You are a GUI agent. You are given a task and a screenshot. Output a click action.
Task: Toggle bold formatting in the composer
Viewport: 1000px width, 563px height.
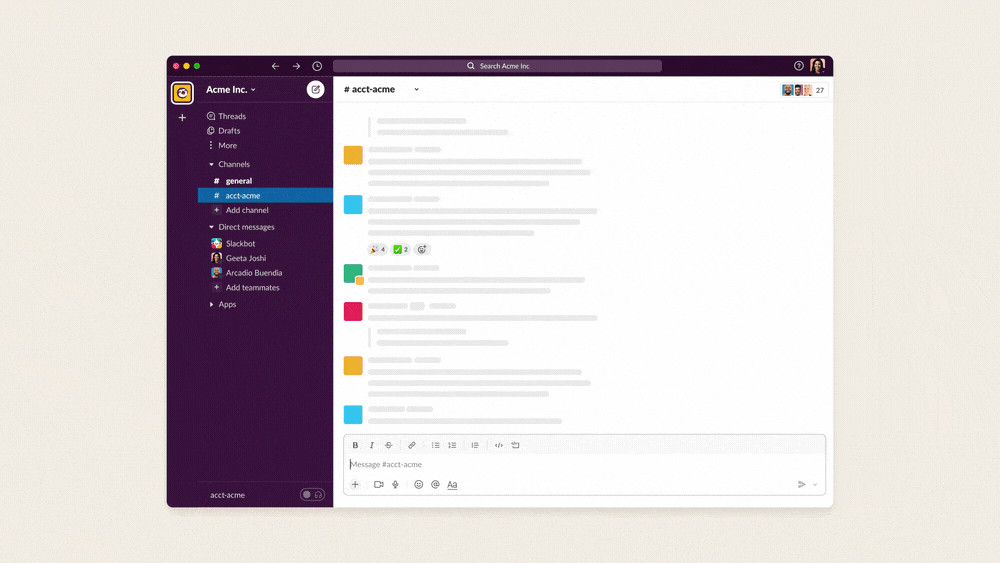pyautogui.click(x=355, y=445)
